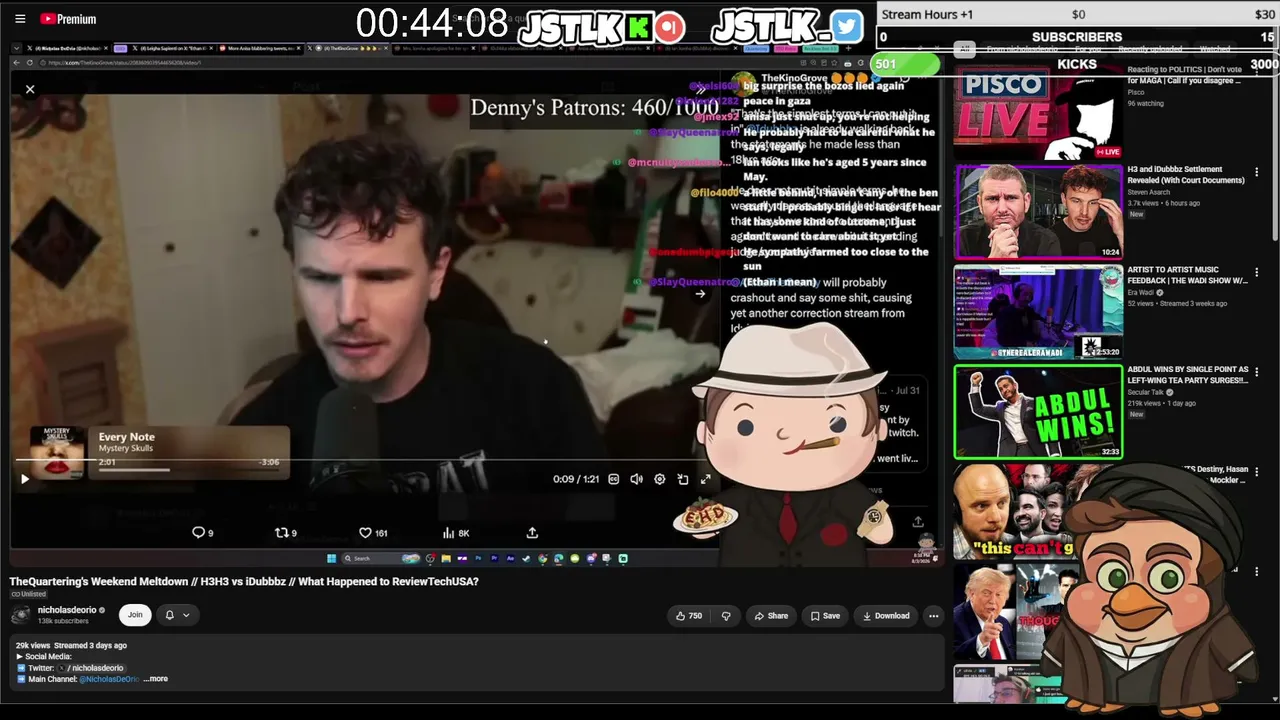Open the H3 and iDubbbz Settlement thumbnail
Viewport: 1280px width, 720px height.
point(1038,212)
